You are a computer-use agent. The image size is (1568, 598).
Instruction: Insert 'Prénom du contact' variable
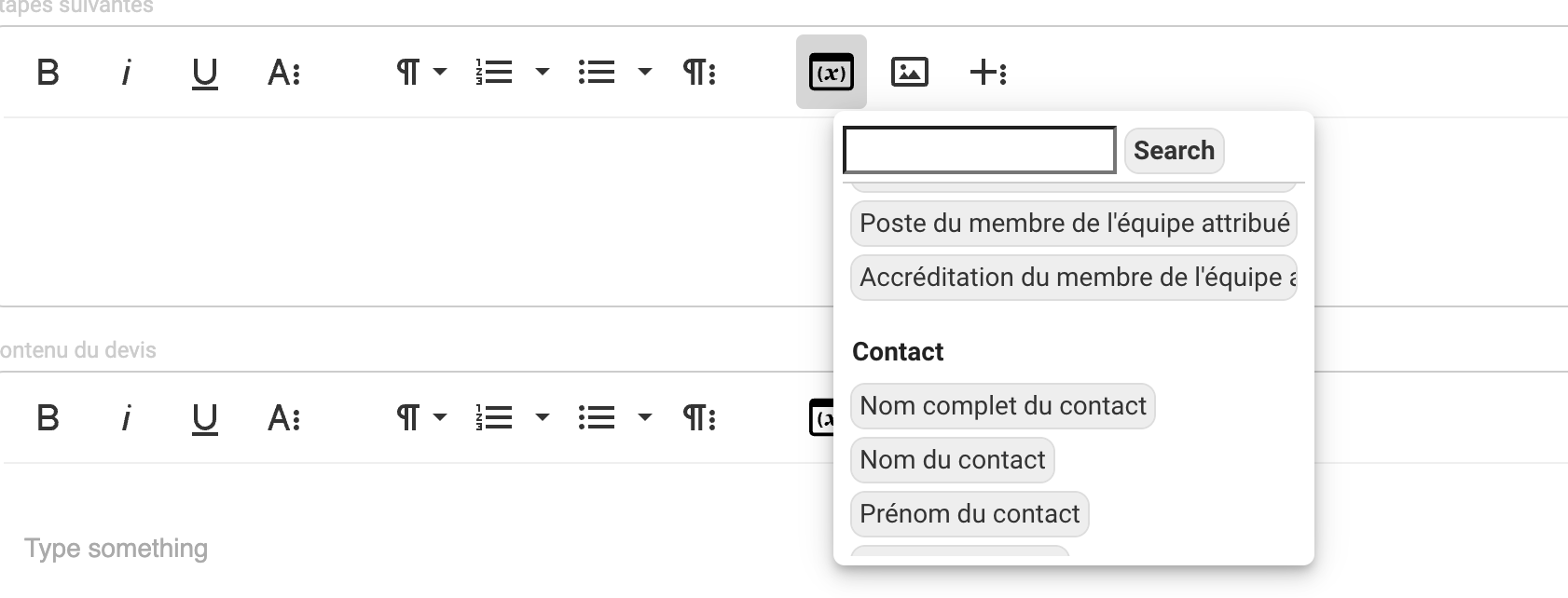click(970, 514)
